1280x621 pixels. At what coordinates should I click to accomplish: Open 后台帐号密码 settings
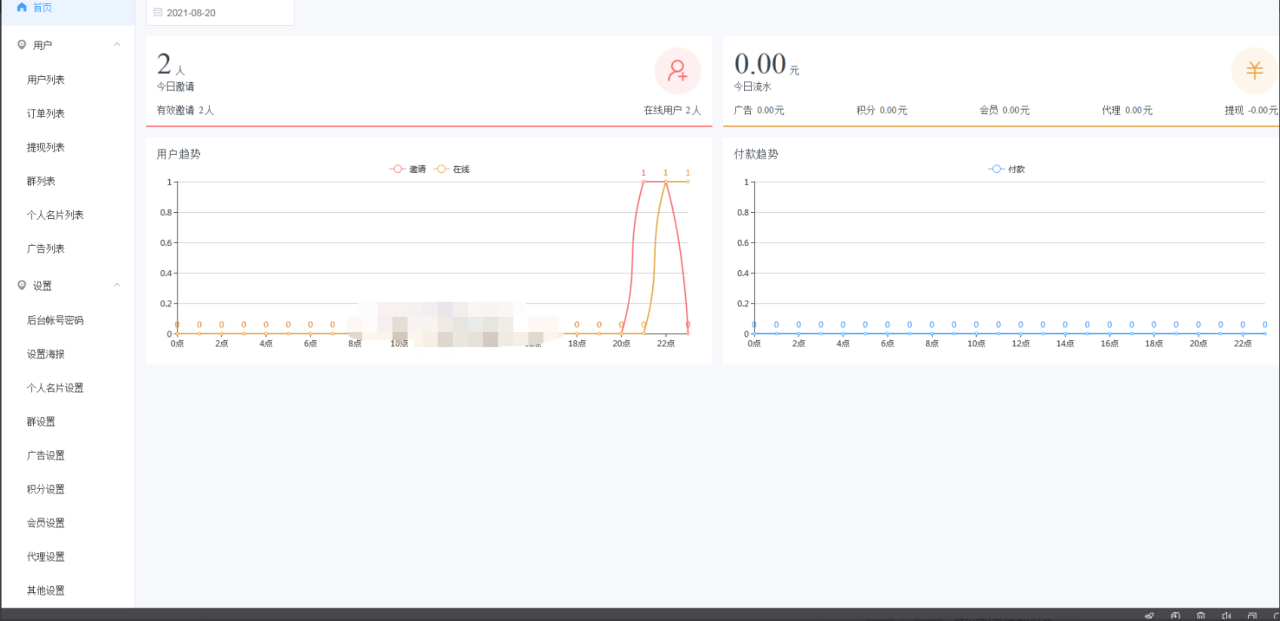56,321
